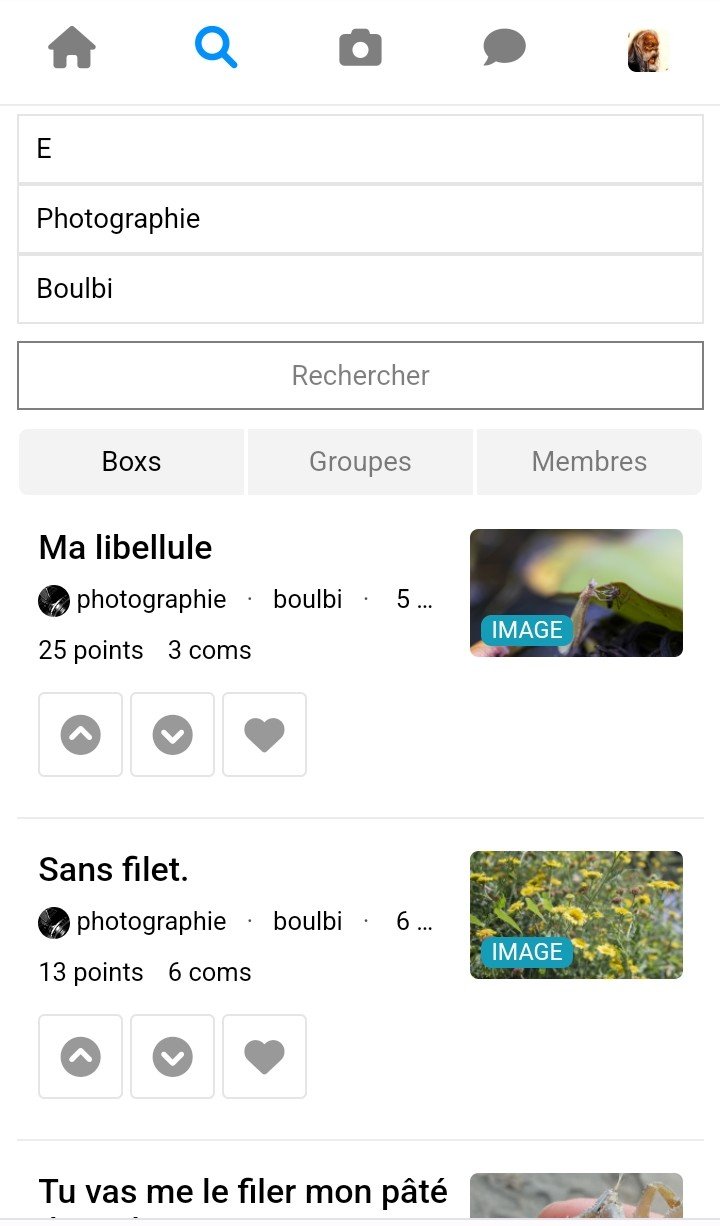Switch to the Groupes tab
The height and width of the screenshot is (1226, 720).
pyautogui.click(x=360, y=462)
